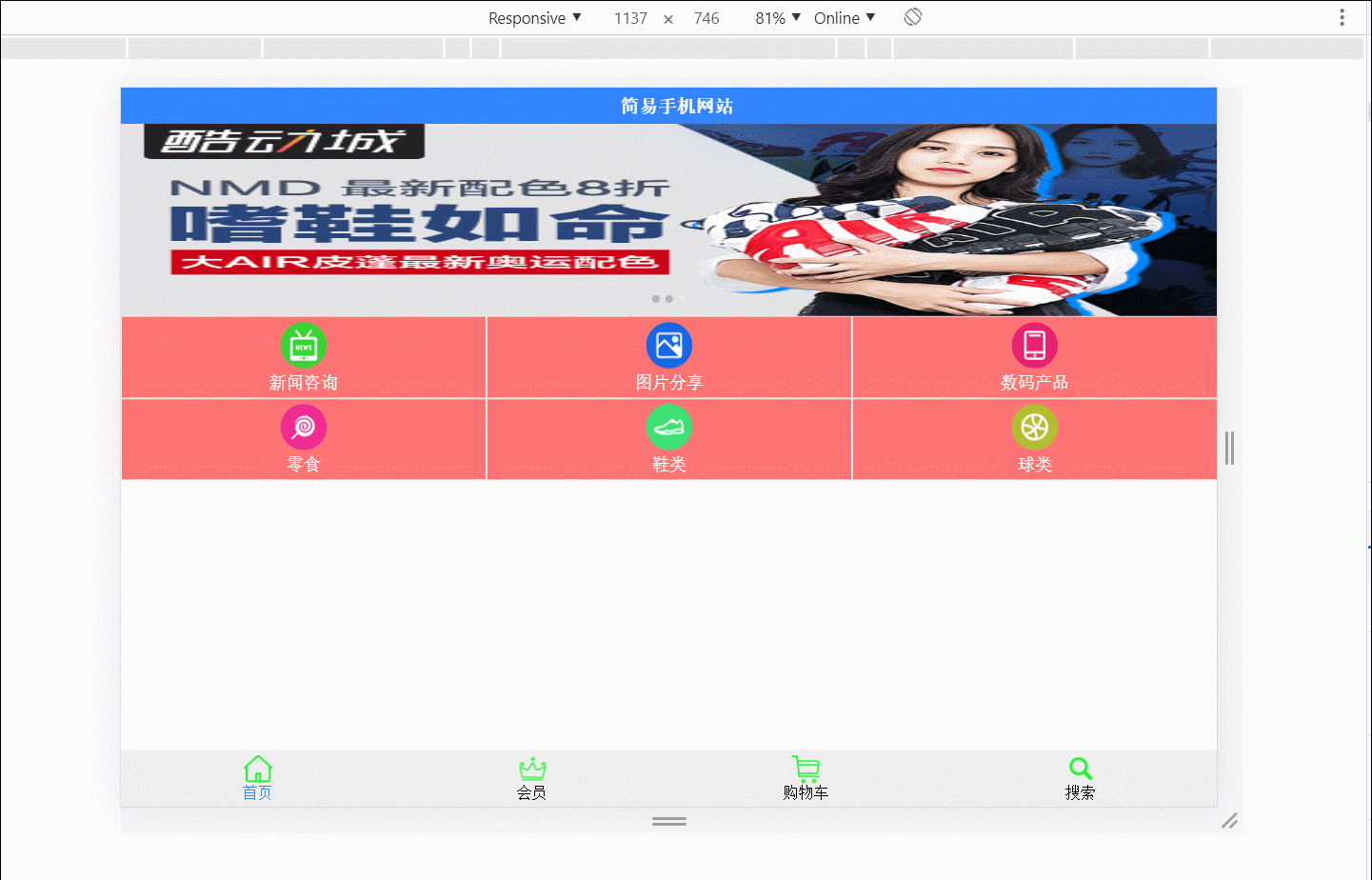Select the 搜索 tab label
The width and height of the screenshot is (1372, 880).
1080,793
